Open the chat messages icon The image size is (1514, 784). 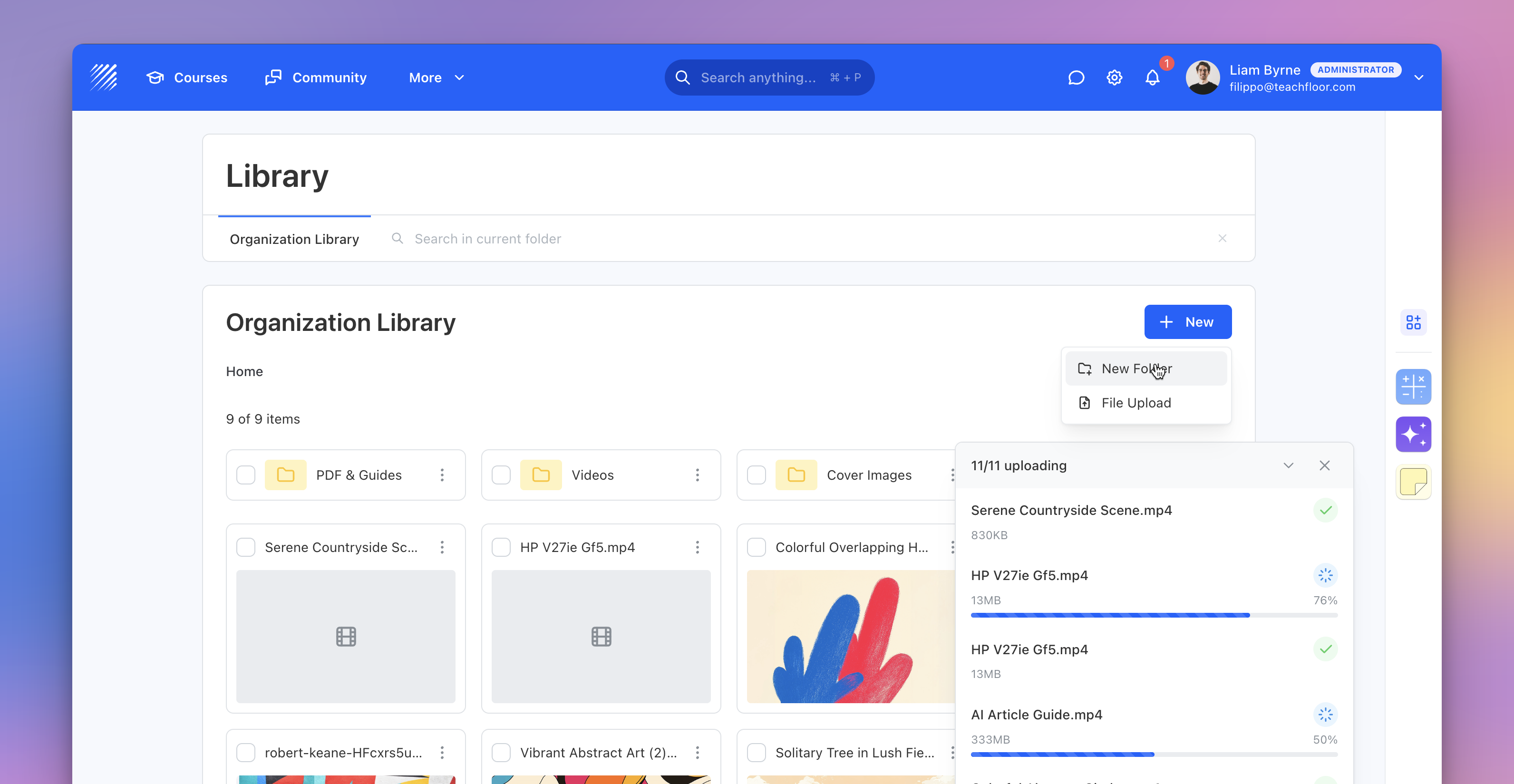coord(1076,77)
